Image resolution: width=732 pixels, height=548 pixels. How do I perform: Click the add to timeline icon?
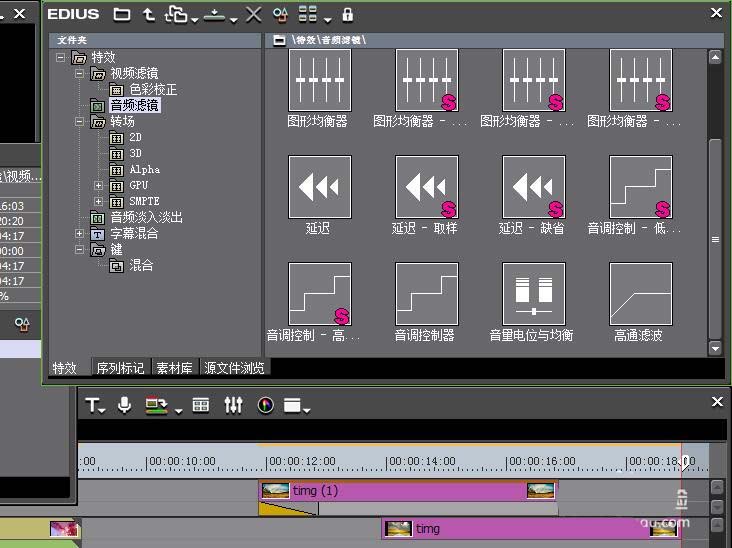click(x=215, y=14)
